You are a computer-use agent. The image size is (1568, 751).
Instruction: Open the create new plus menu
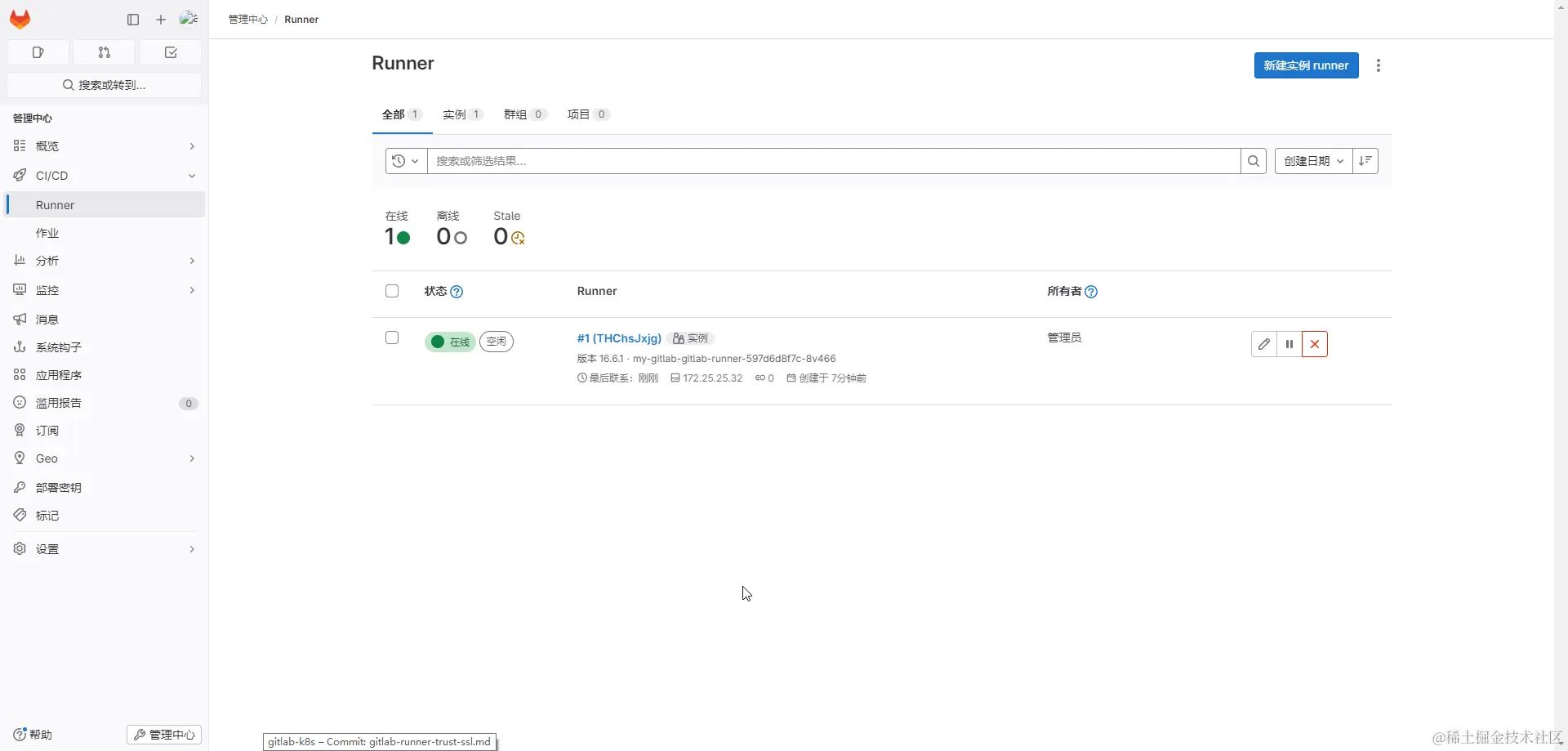tap(161, 20)
